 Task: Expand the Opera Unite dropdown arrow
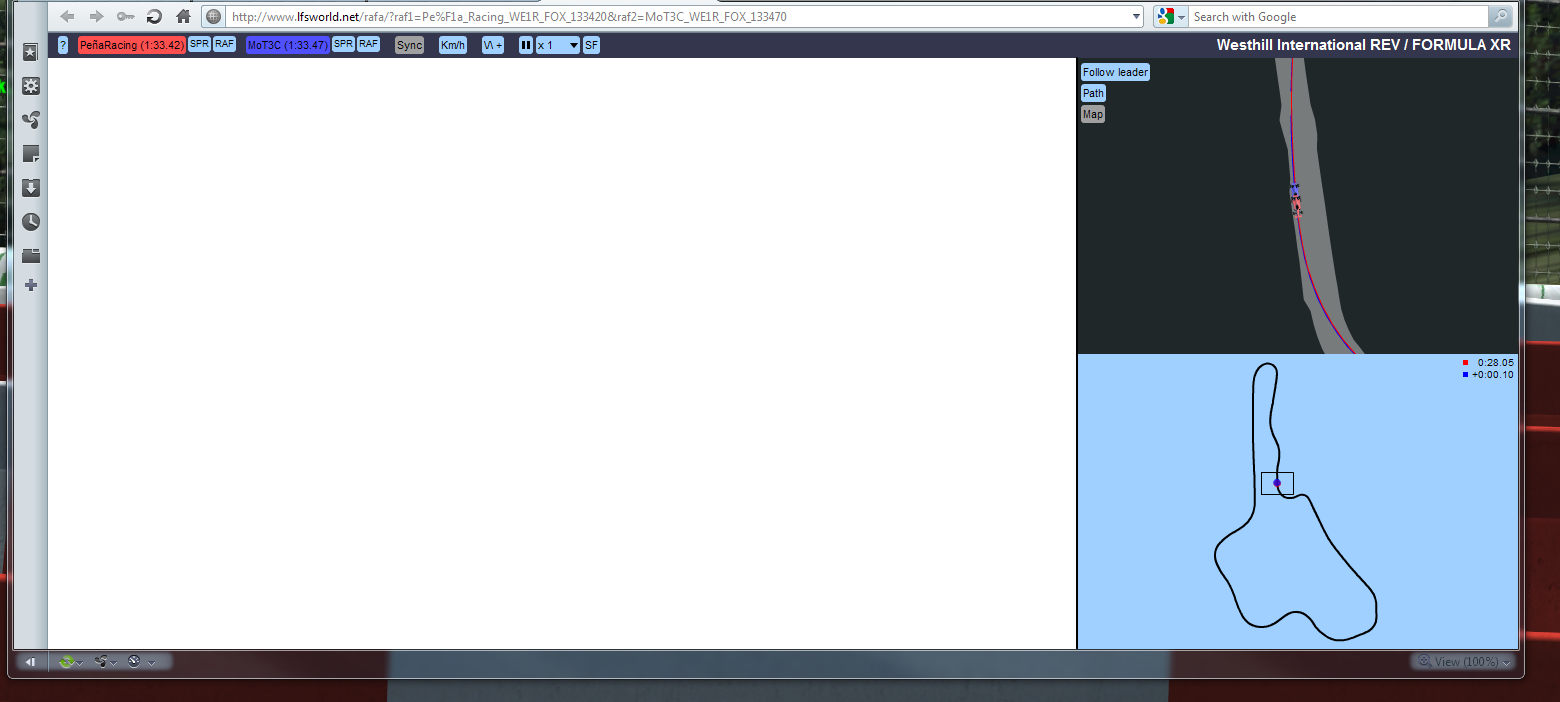click(x=113, y=662)
